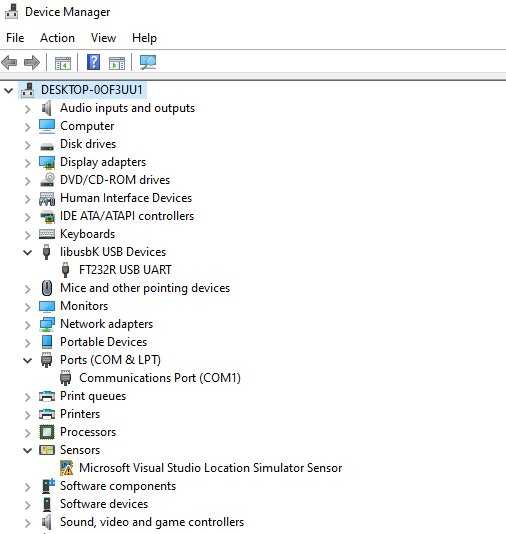The image size is (506, 534).
Task: Open the File menu
Action: [15, 38]
